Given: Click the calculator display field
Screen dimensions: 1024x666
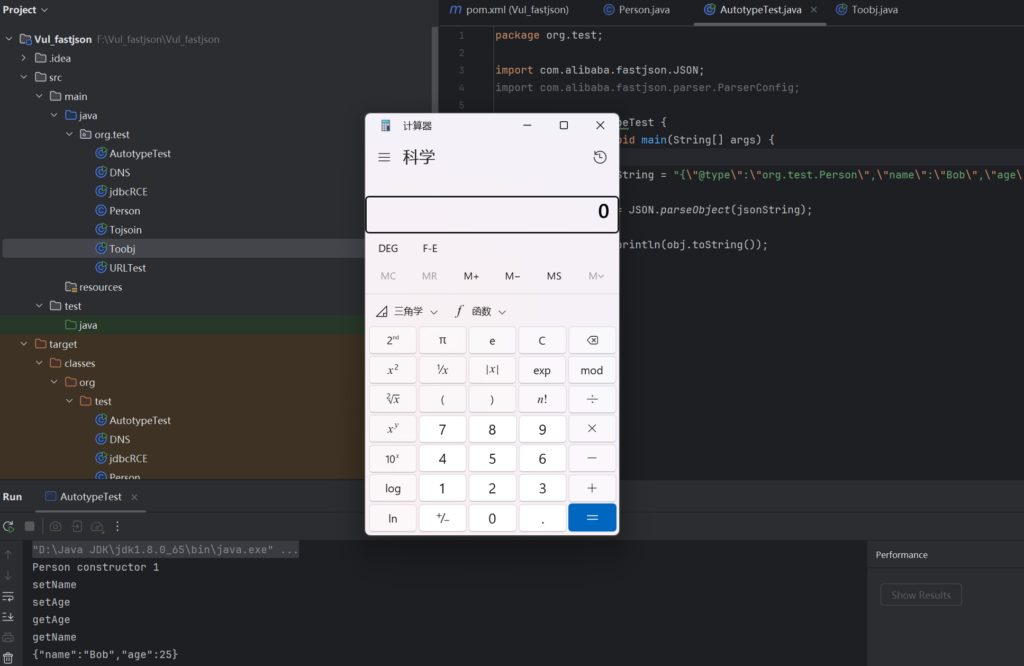Looking at the screenshot, I should pos(492,214).
